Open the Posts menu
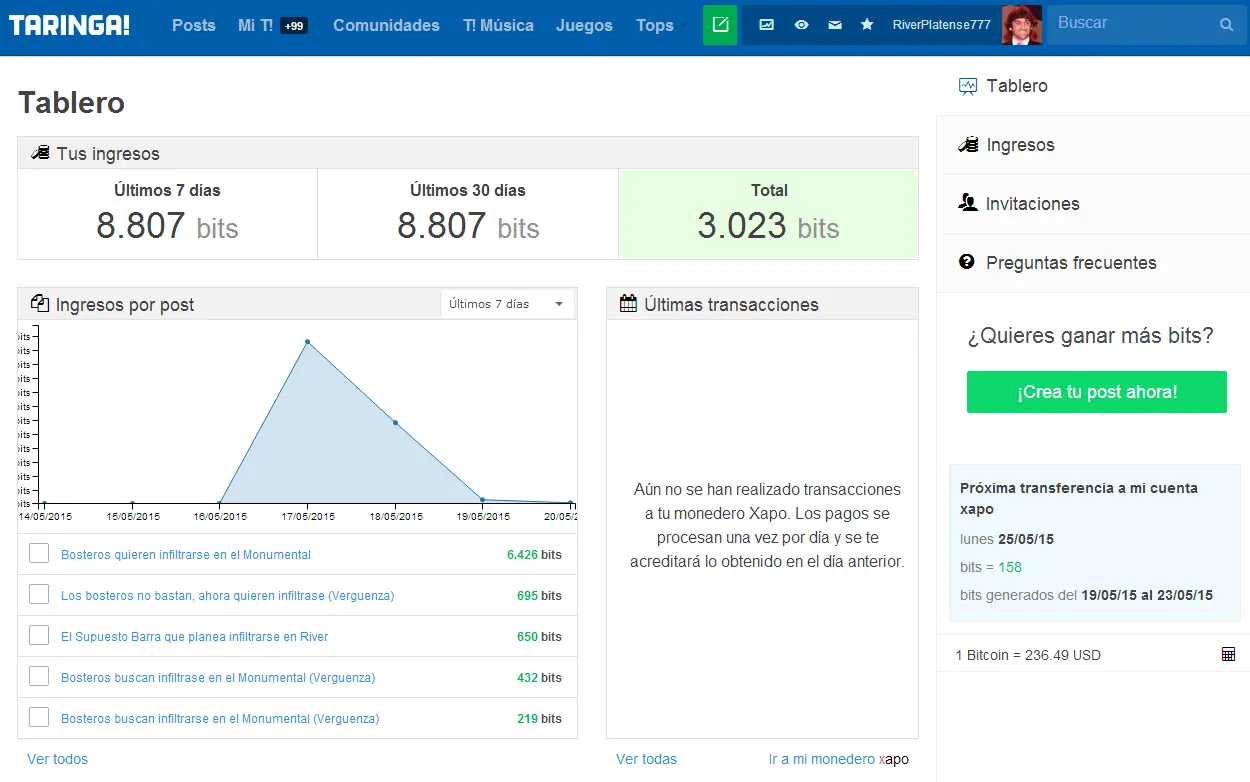Viewport: 1250px width, 782px height. pyautogui.click(x=194, y=25)
